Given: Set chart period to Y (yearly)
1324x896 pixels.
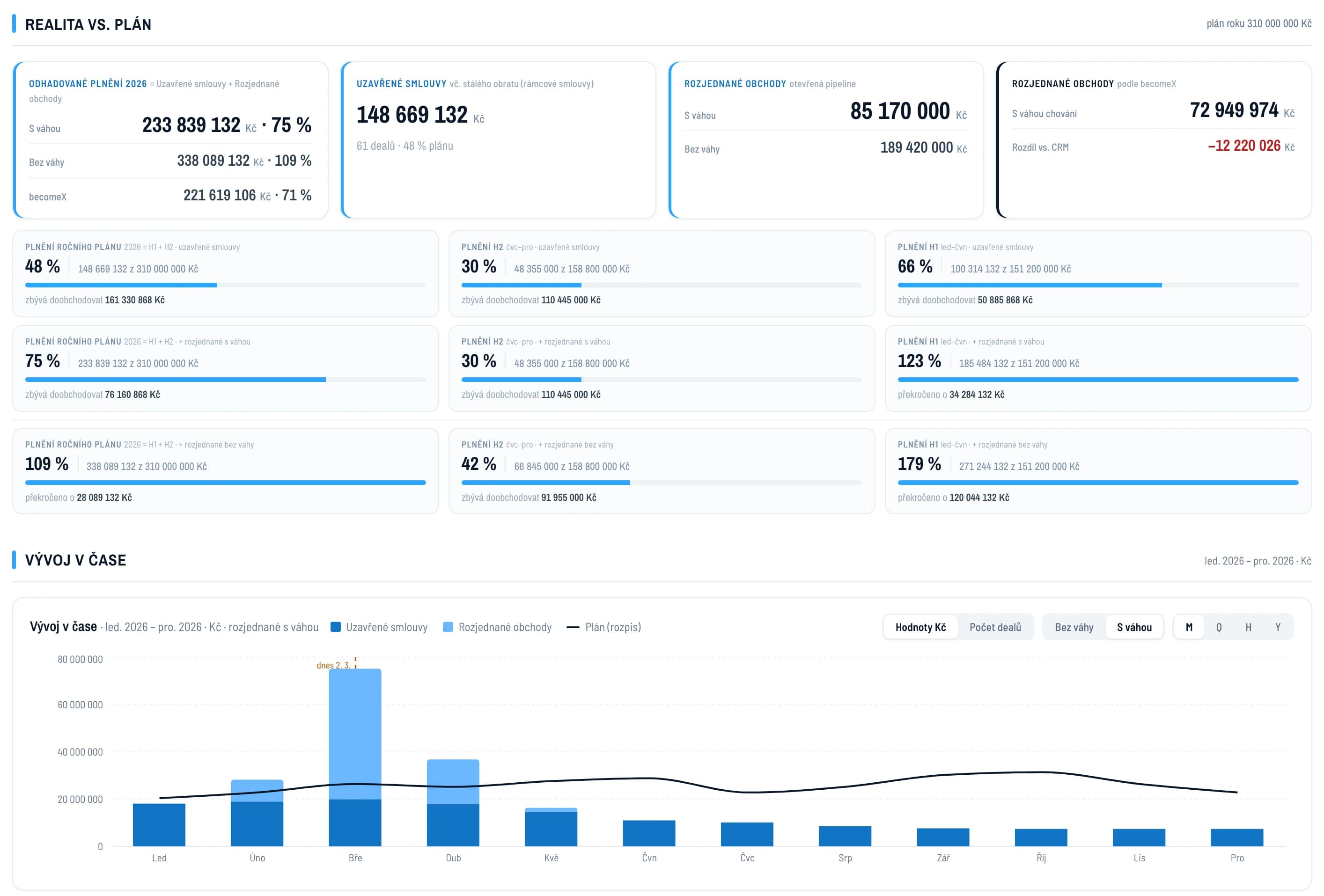Looking at the screenshot, I should coord(1278,627).
